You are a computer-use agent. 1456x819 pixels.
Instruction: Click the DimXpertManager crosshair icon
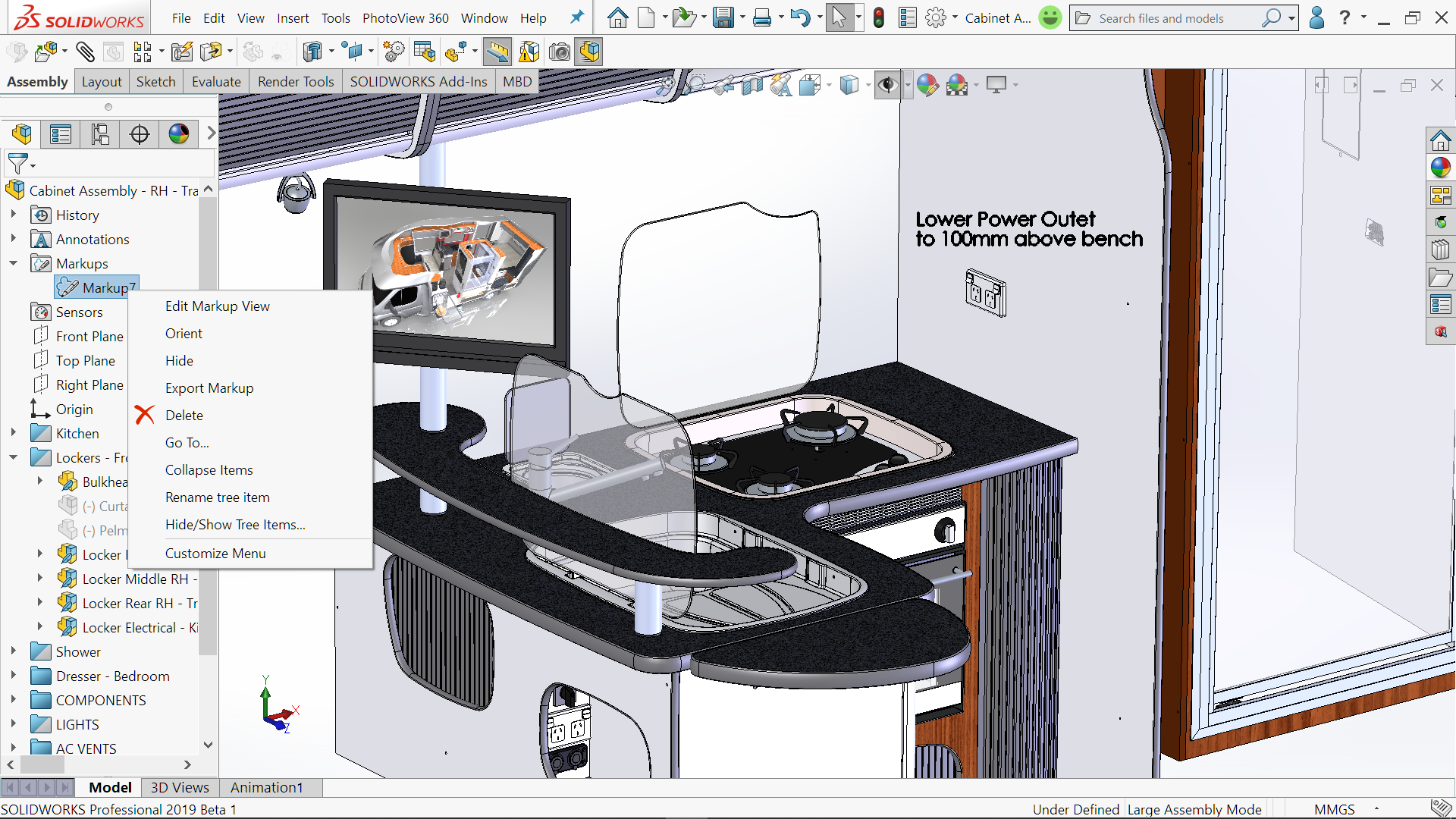[140, 134]
